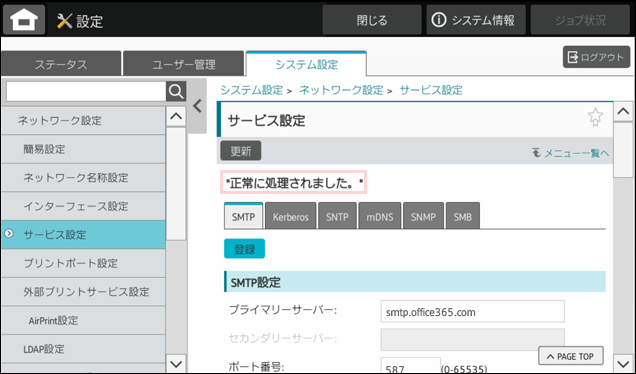Click the ポート番号 input field

pos(410,365)
